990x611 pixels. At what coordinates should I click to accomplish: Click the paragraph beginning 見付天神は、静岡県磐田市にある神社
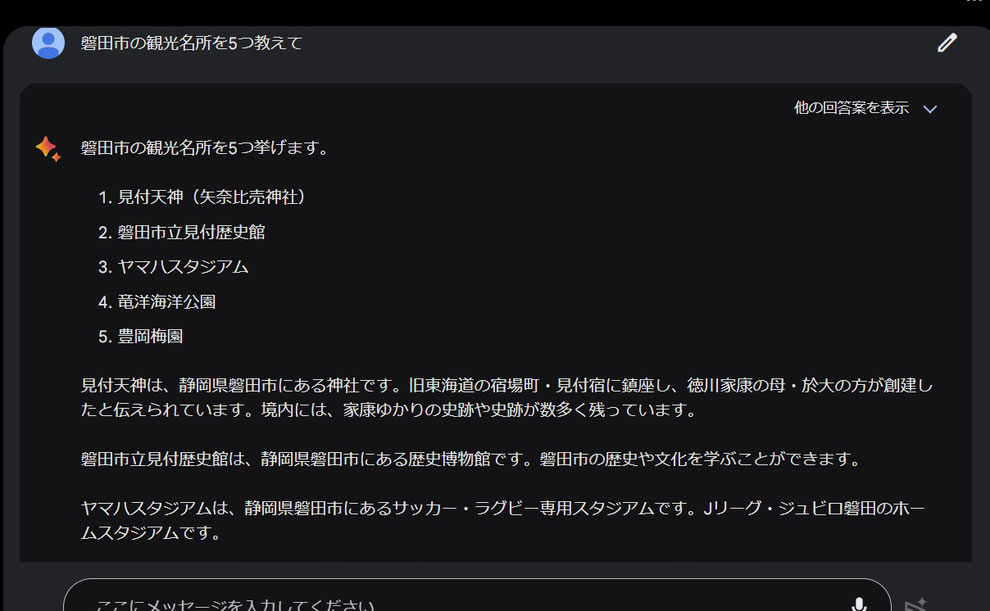[x=507, y=398]
